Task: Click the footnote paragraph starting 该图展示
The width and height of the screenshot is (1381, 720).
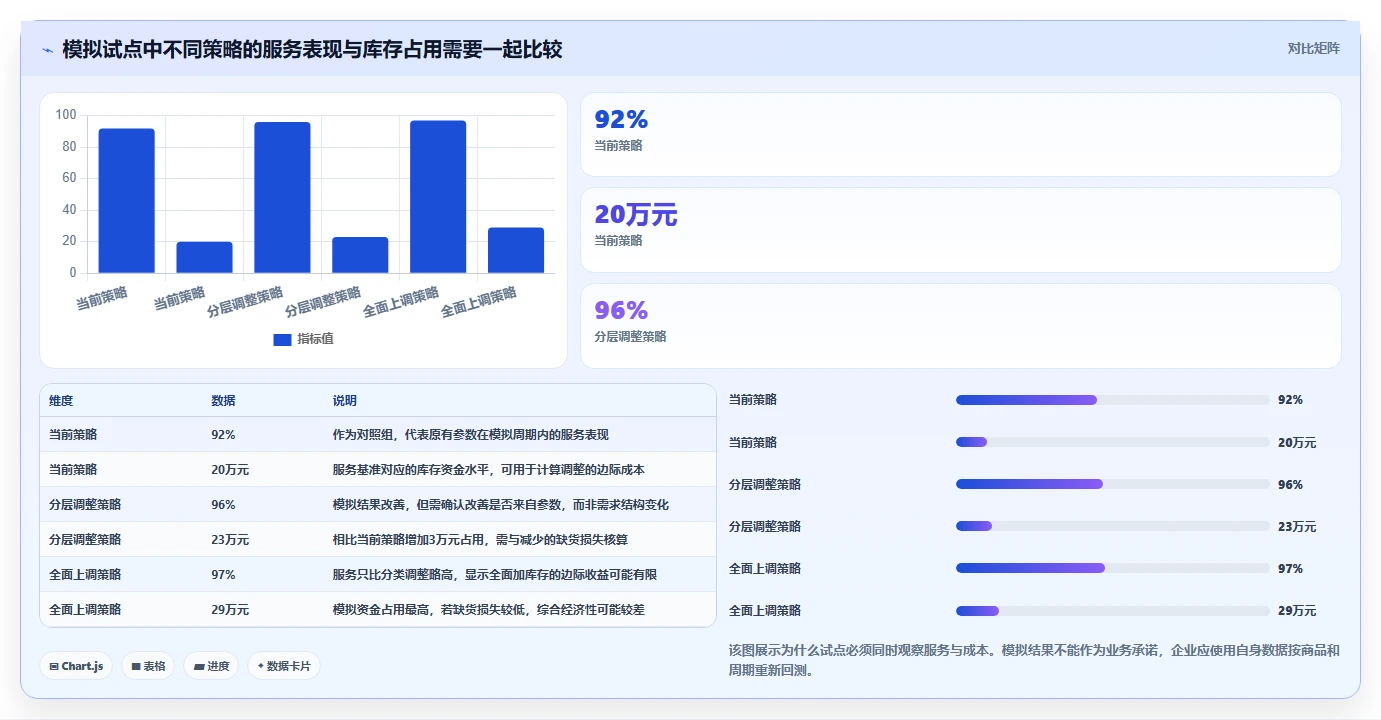Action: 1034,661
